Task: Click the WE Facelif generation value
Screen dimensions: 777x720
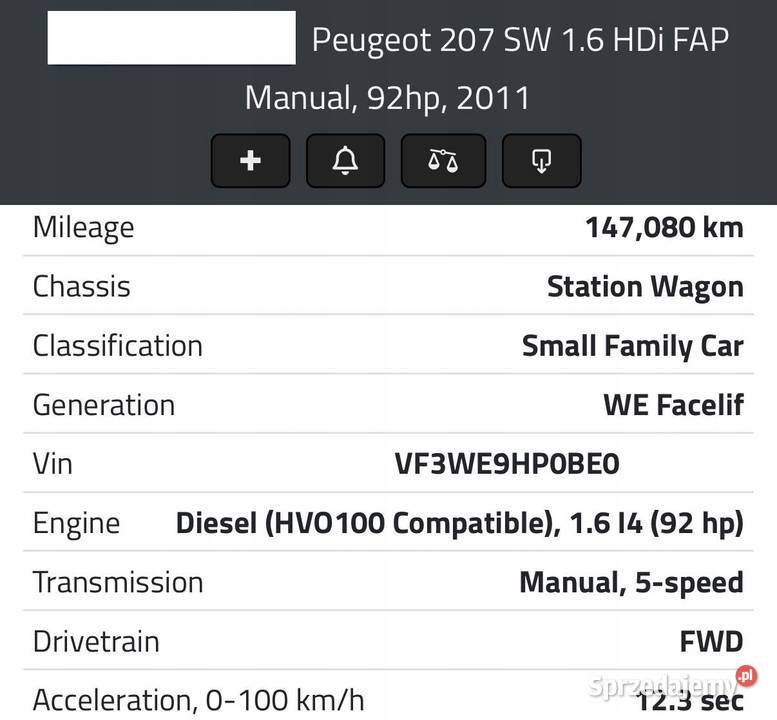Action: [673, 405]
